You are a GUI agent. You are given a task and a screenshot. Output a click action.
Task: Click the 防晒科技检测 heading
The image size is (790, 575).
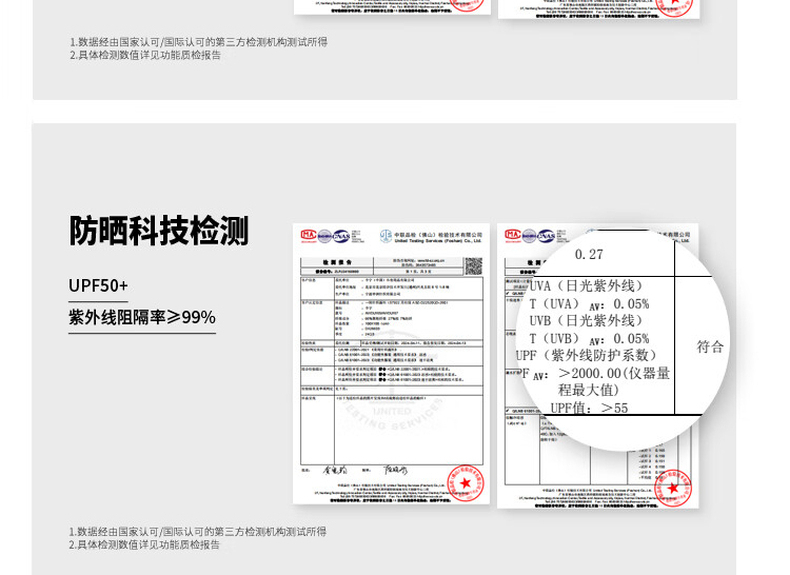pyautogui.click(x=158, y=231)
